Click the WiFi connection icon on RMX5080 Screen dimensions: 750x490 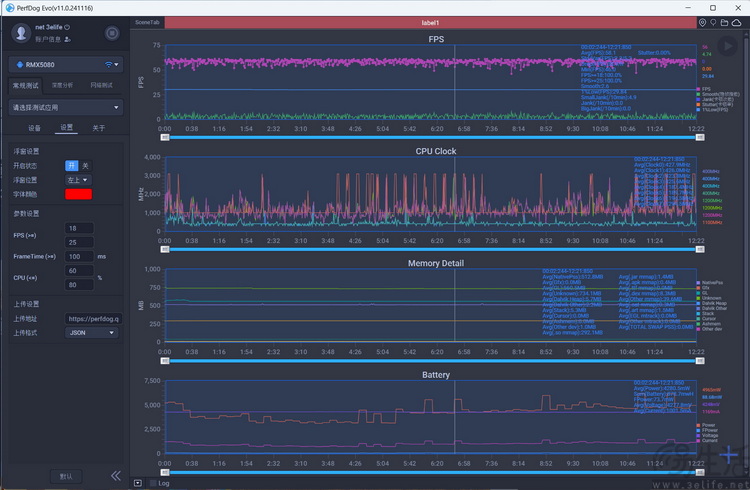pos(109,65)
